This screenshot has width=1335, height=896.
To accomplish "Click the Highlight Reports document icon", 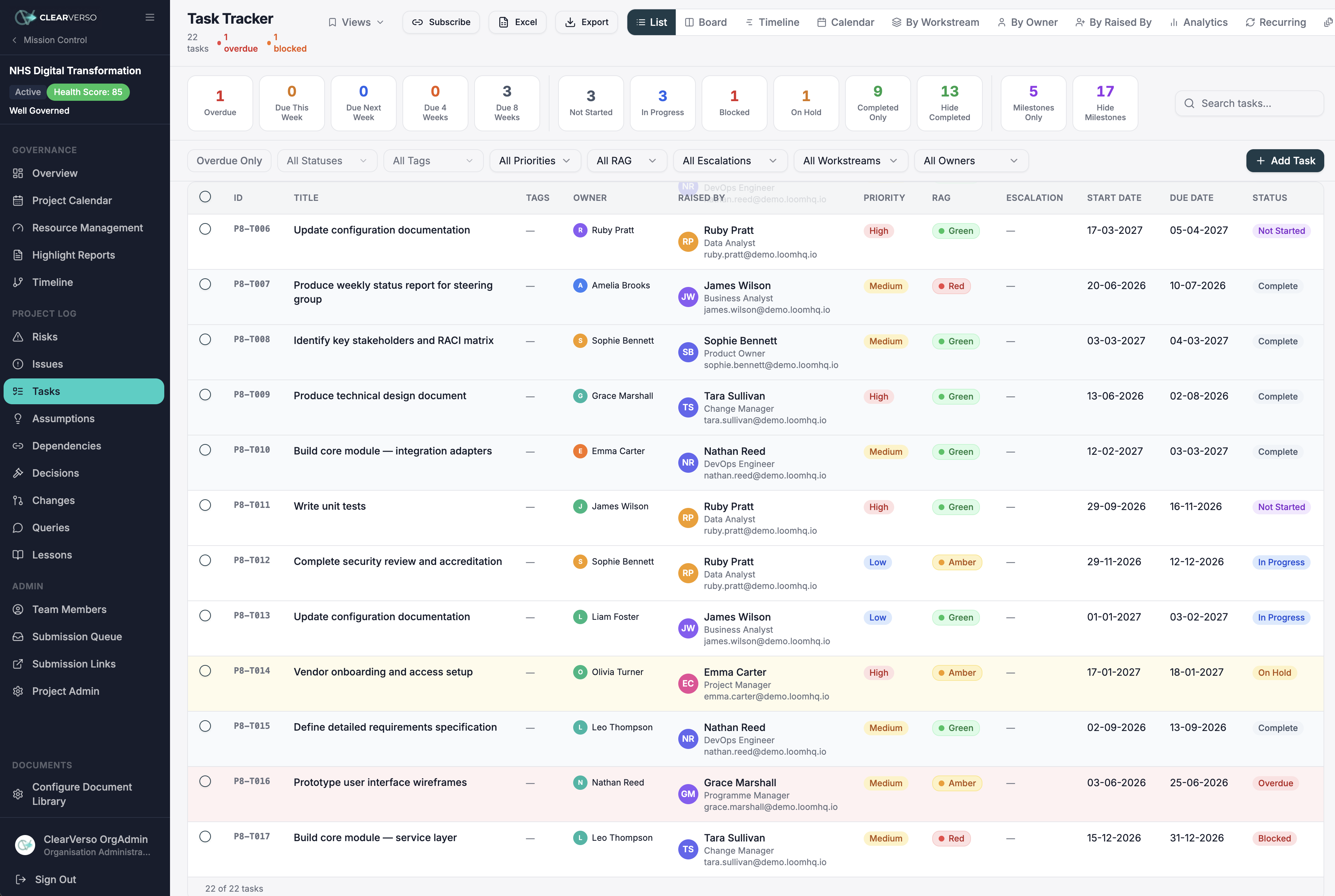I will (18, 255).
